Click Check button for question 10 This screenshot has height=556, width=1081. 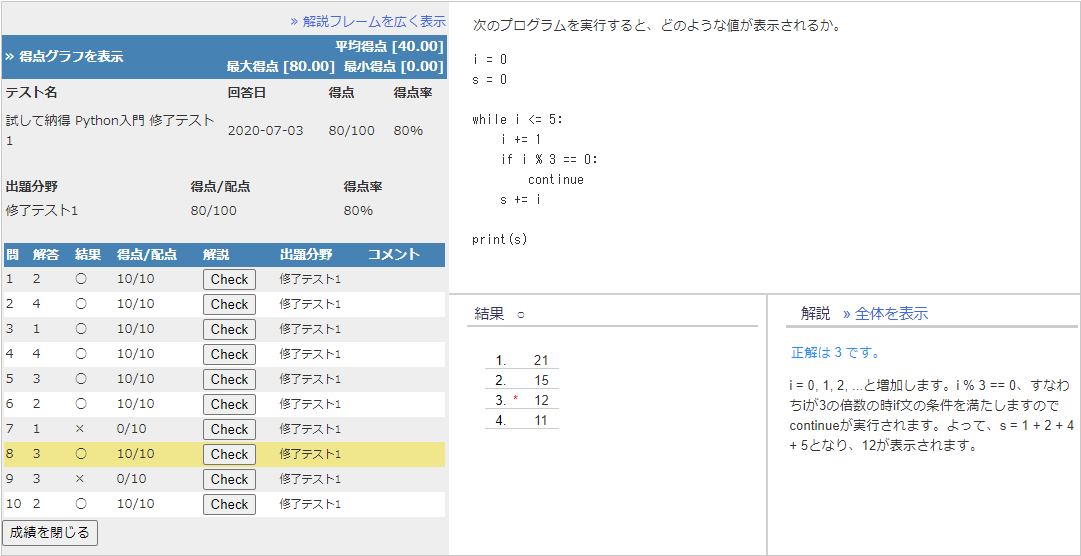click(x=229, y=504)
